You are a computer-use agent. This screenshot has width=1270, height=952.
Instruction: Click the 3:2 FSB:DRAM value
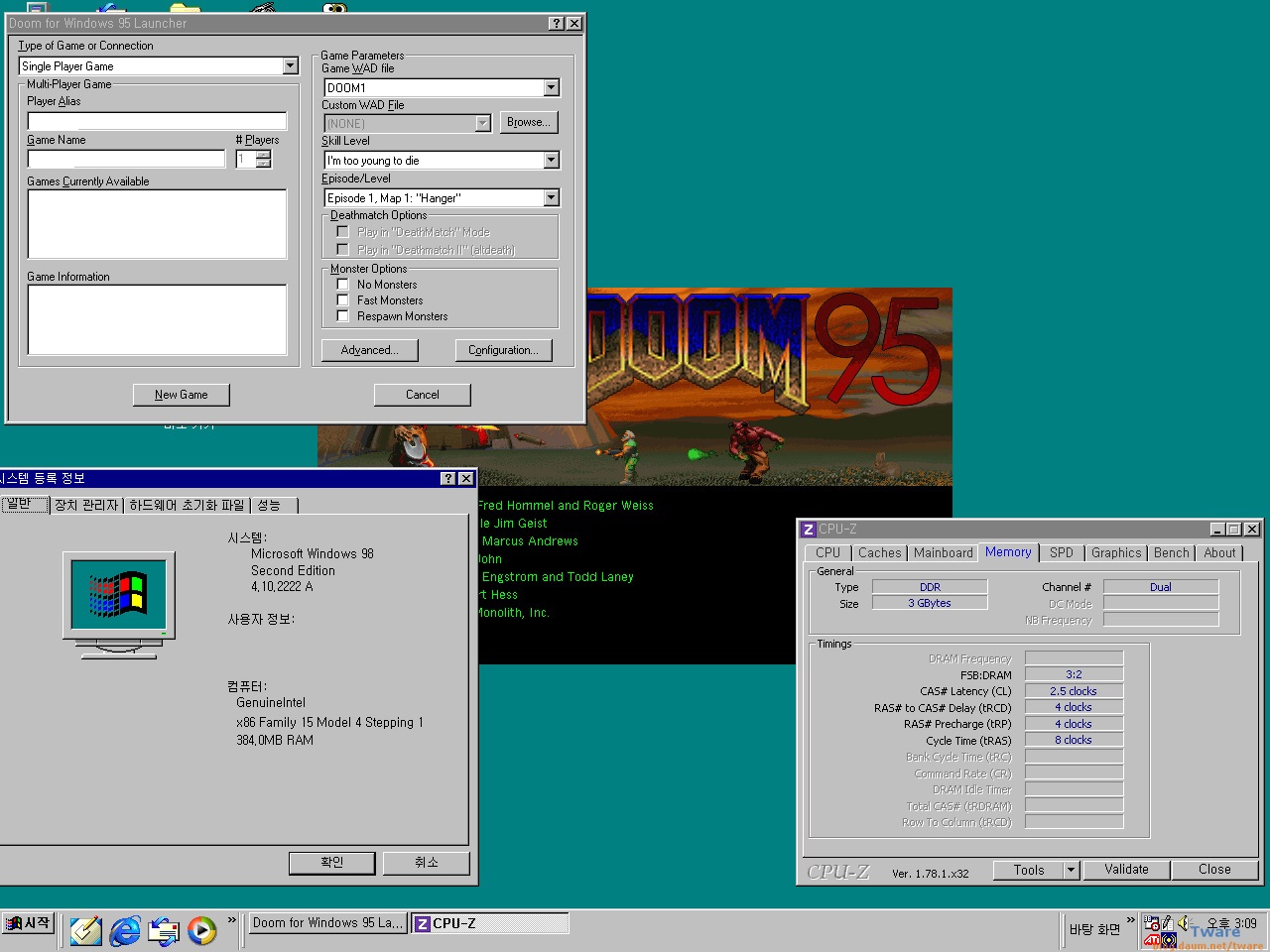[x=1074, y=674]
